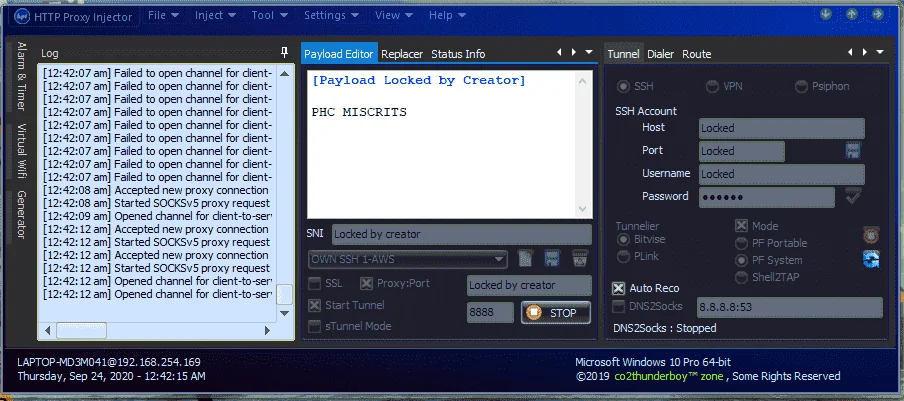Click the Log vertical scrollbar thumb
The height and width of the screenshot is (401, 904).
[284, 294]
